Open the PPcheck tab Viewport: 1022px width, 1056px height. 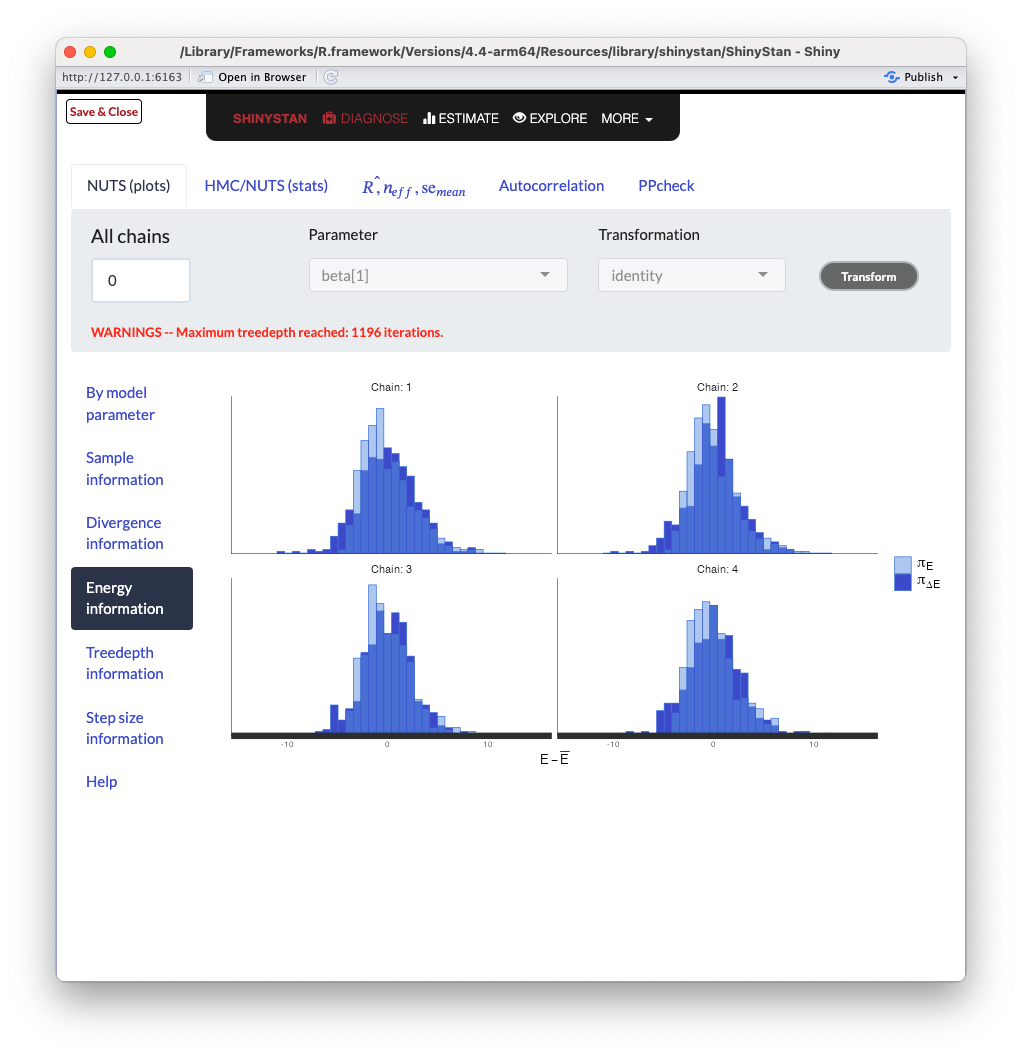coord(666,186)
